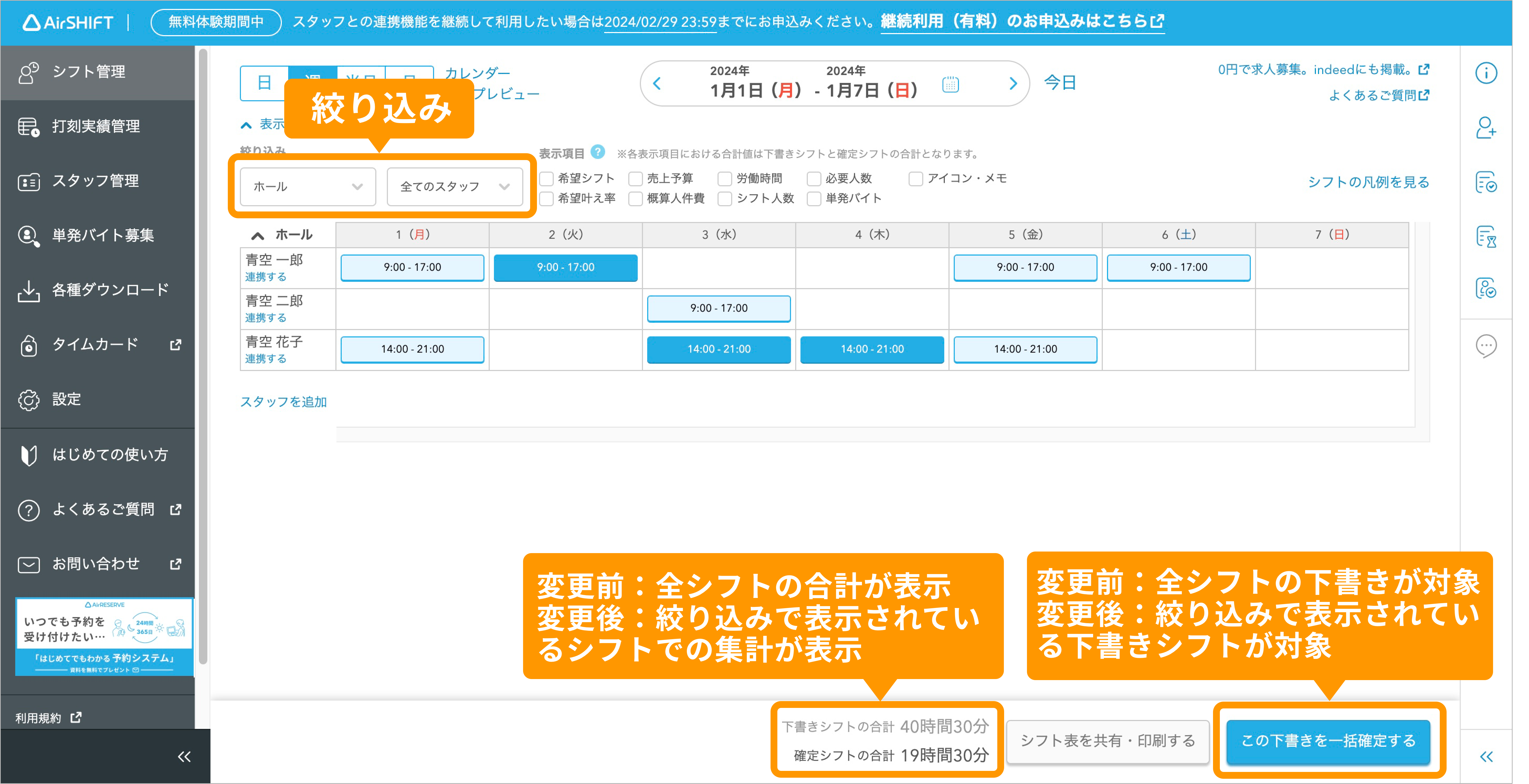Image resolution: width=1529 pixels, height=784 pixels.
Task: Click the shift list check icon in right panel
Action: point(1486,182)
